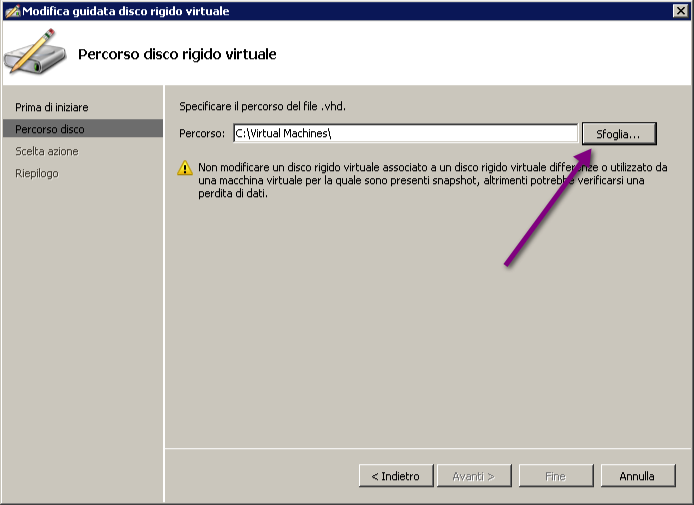Go to the Riepilogo step
The image size is (694, 505).
[37, 173]
